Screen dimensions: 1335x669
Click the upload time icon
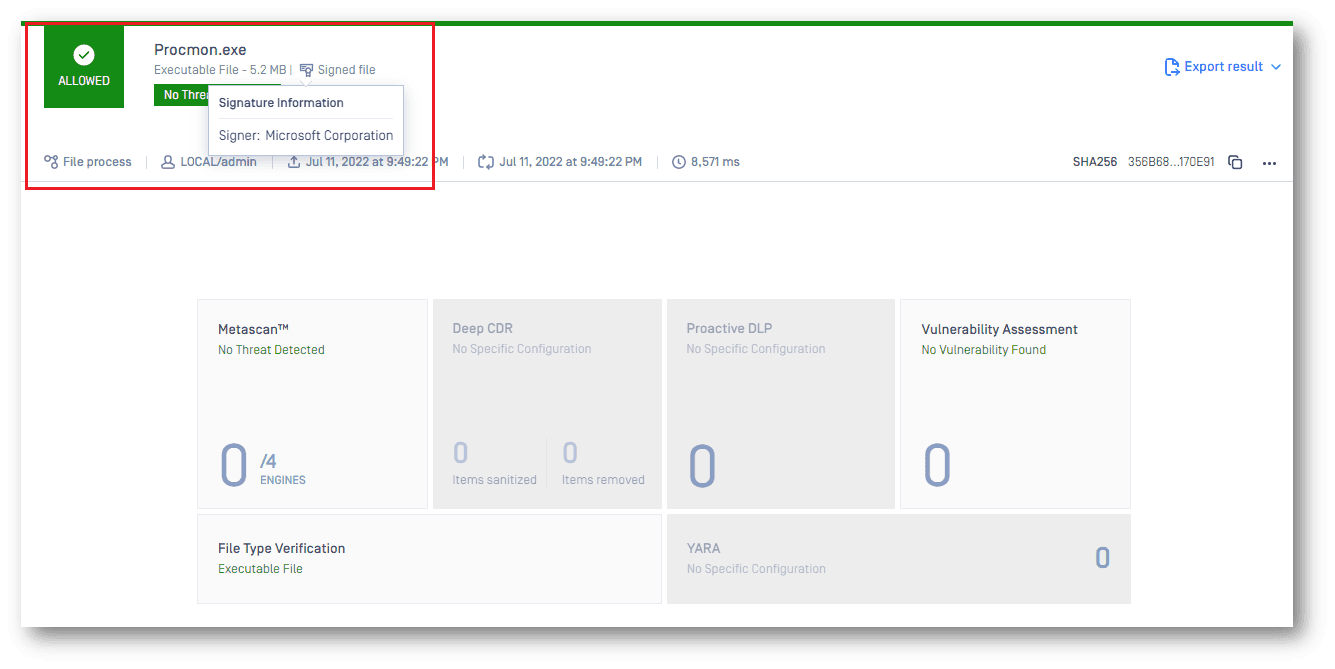294,161
